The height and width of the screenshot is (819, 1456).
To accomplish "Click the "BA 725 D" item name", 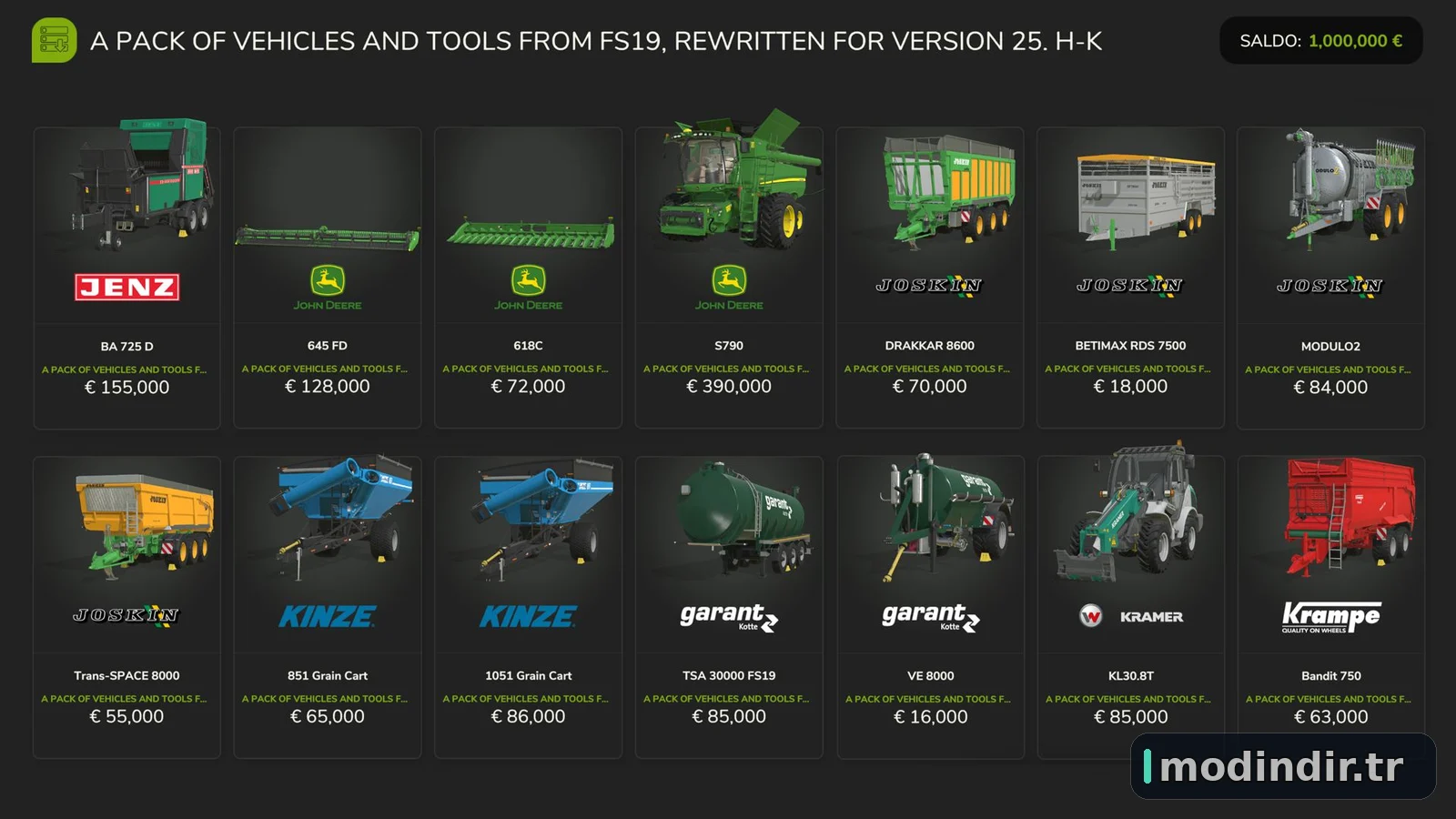I will [x=126, y=347].
